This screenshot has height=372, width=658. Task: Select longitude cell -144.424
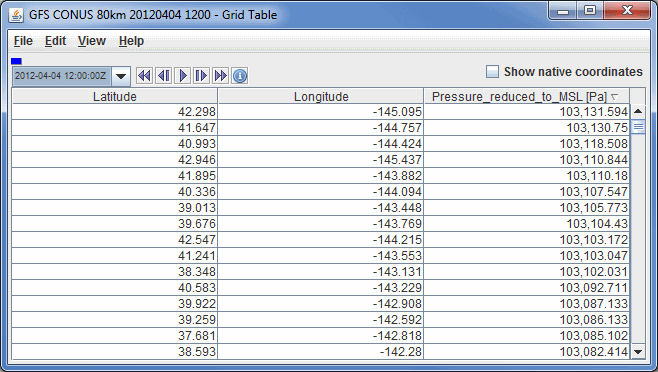[321, 144]
